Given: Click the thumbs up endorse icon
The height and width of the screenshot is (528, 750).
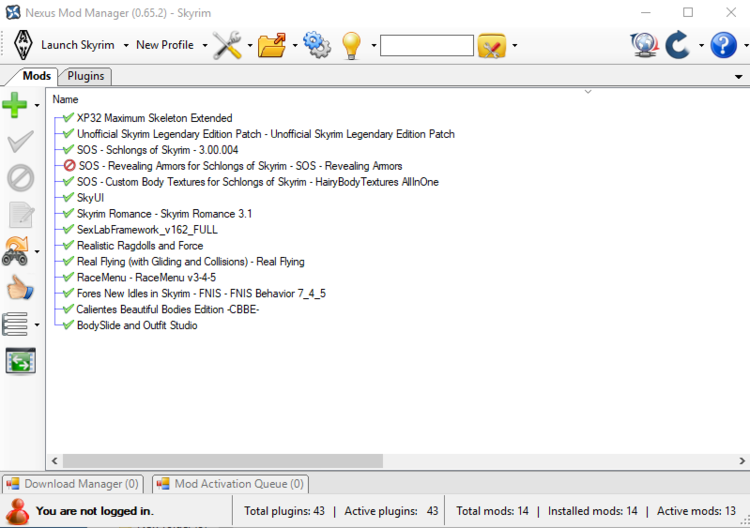Looking at the screenshot, I should coord(20,288).
